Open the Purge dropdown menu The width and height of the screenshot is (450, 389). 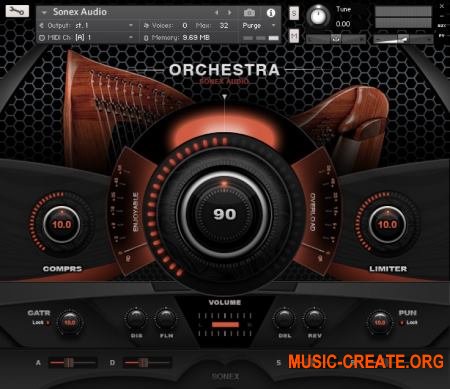tap(259, 25)
